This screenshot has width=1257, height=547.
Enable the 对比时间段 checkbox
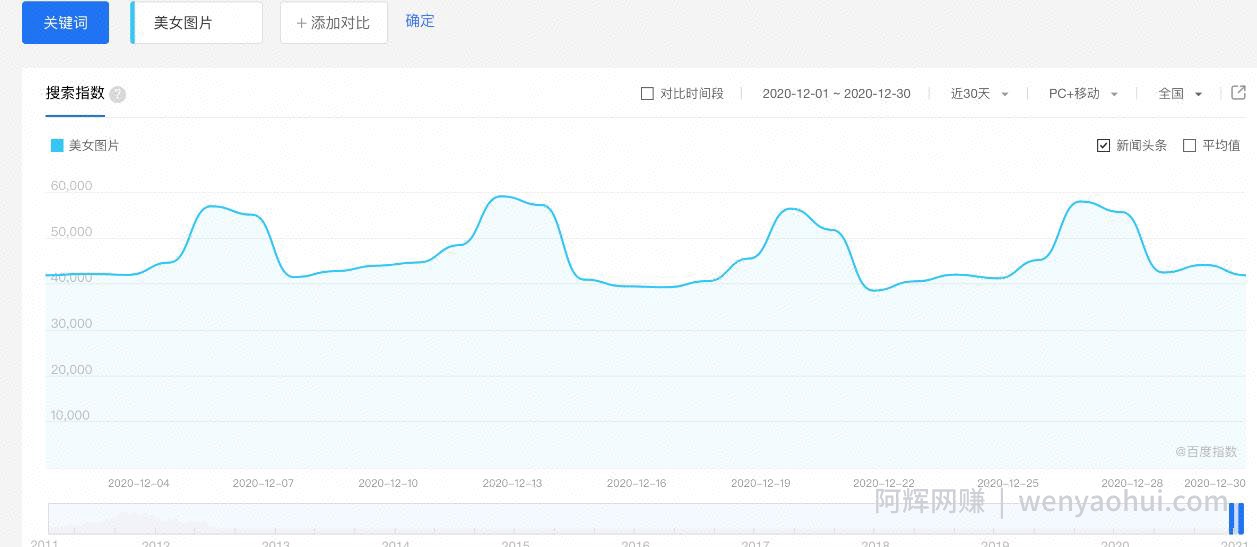[x=647, y=94]
